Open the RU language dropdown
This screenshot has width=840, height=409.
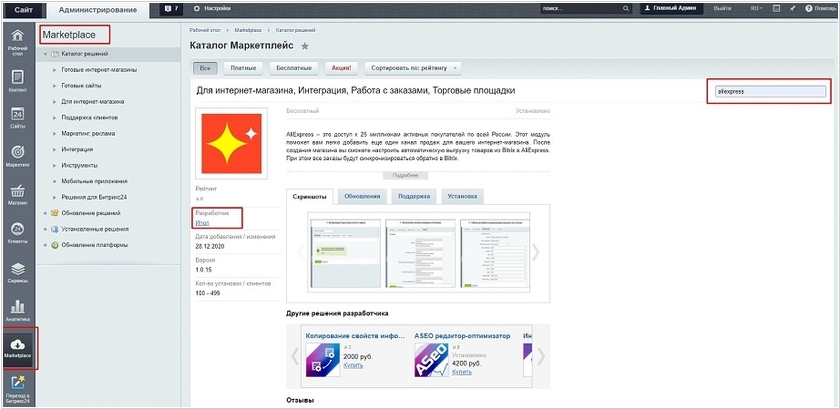756,9
